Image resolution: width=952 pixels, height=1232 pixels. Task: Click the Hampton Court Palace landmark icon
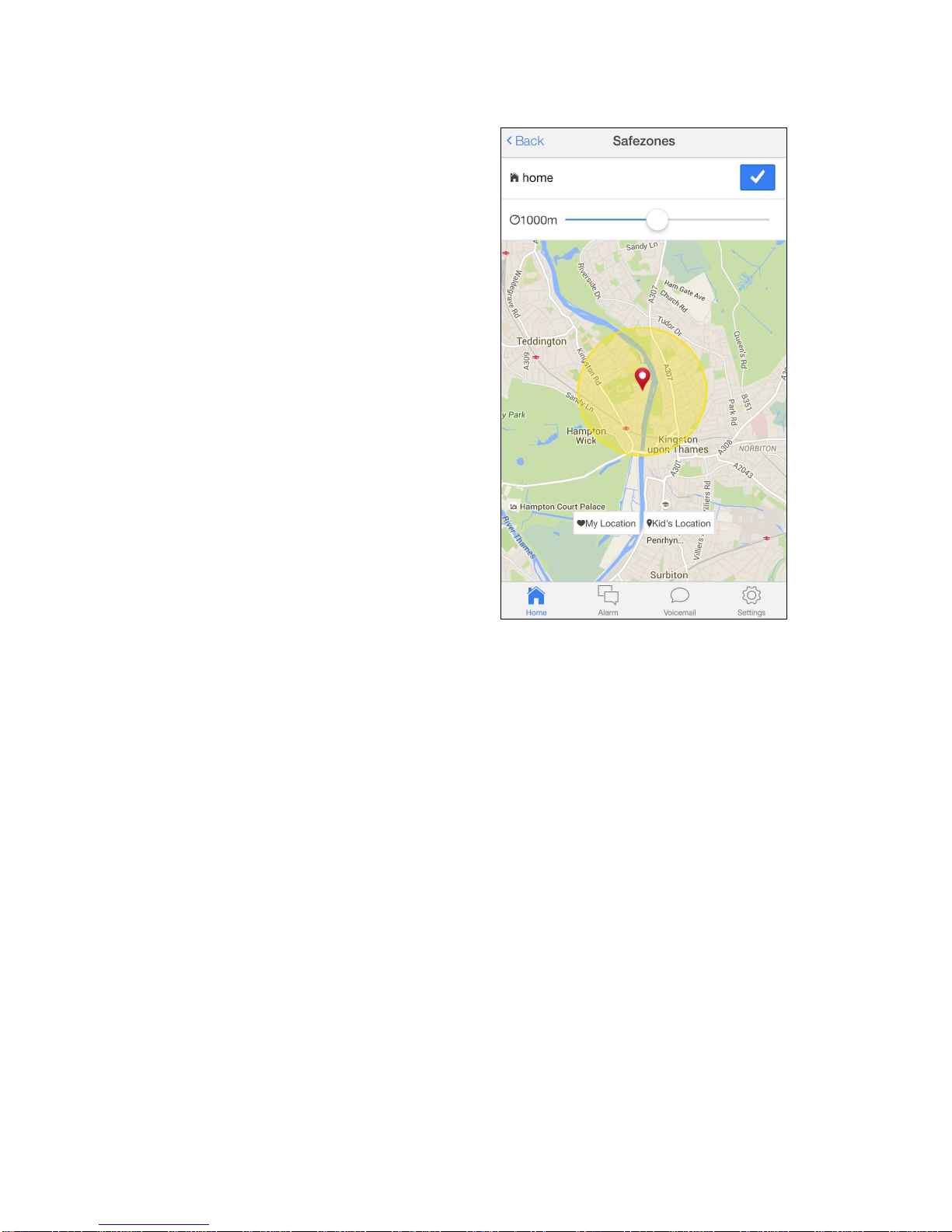(x=513, y=507)
